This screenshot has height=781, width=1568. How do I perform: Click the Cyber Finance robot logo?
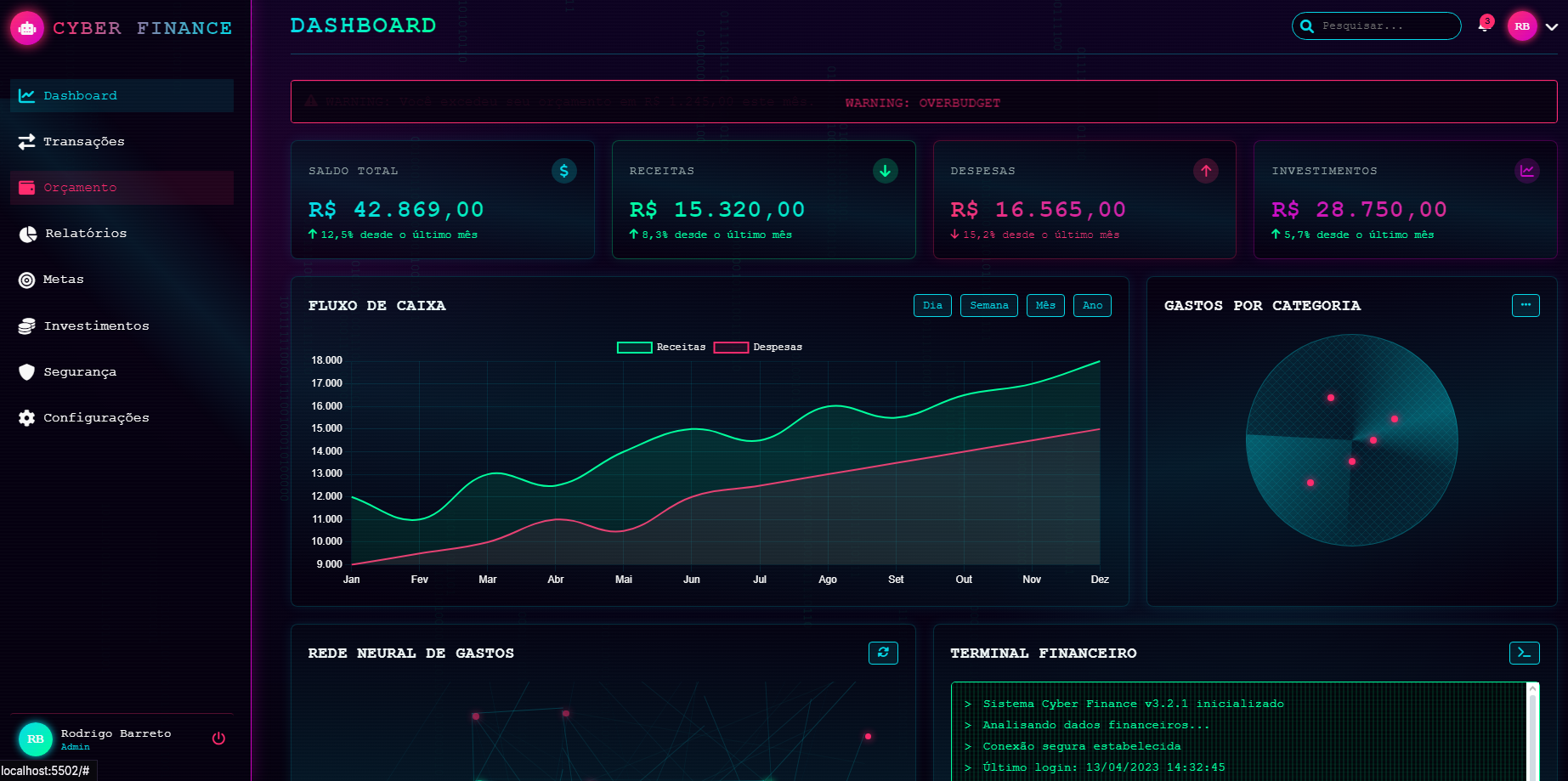(x=27, y=28)
